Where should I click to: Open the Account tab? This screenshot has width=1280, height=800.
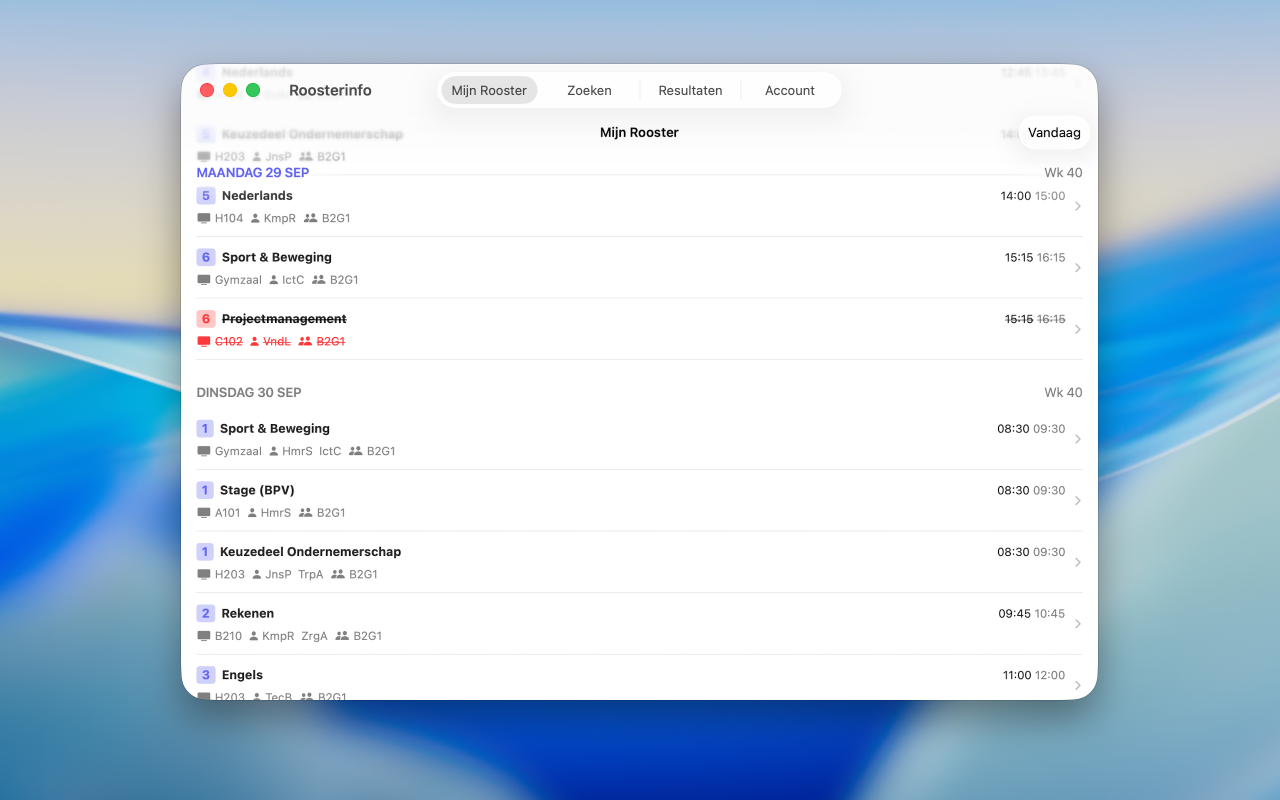click(x=790, y=90)
